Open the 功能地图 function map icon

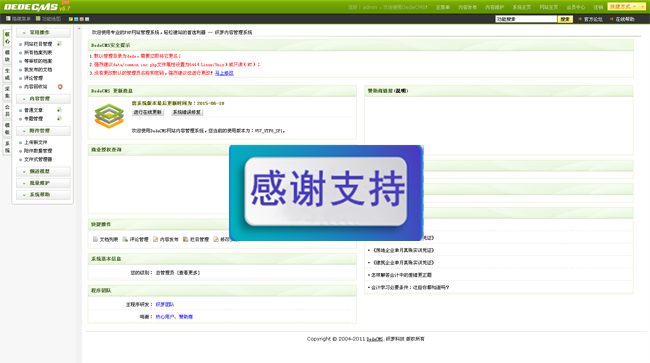pyautogui.click(x=38, y=19)
